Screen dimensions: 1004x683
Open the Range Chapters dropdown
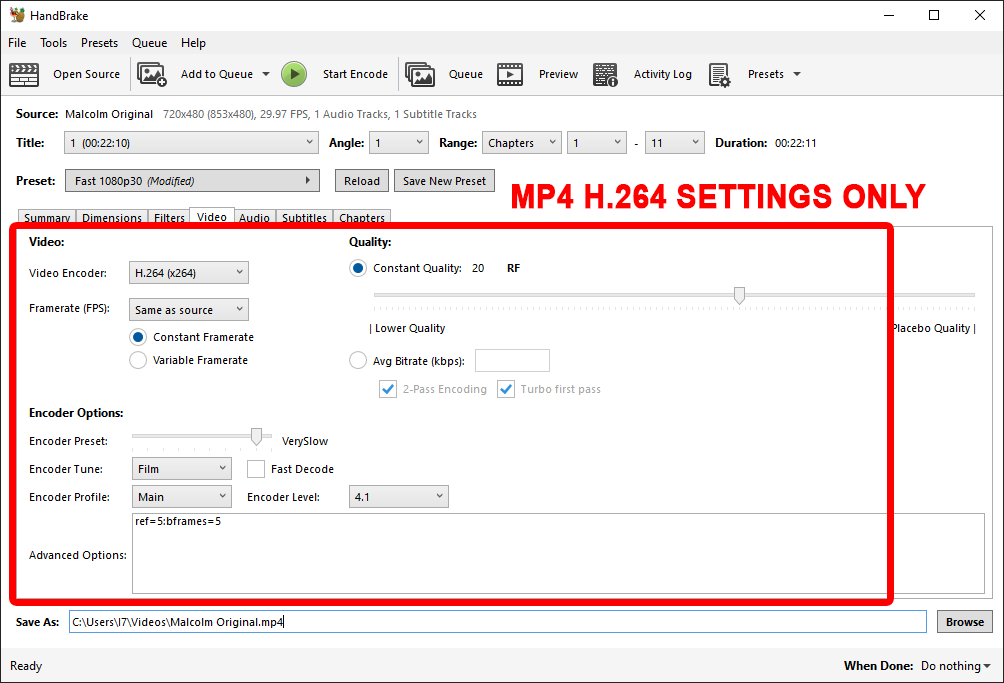click(x=522, y=143)
